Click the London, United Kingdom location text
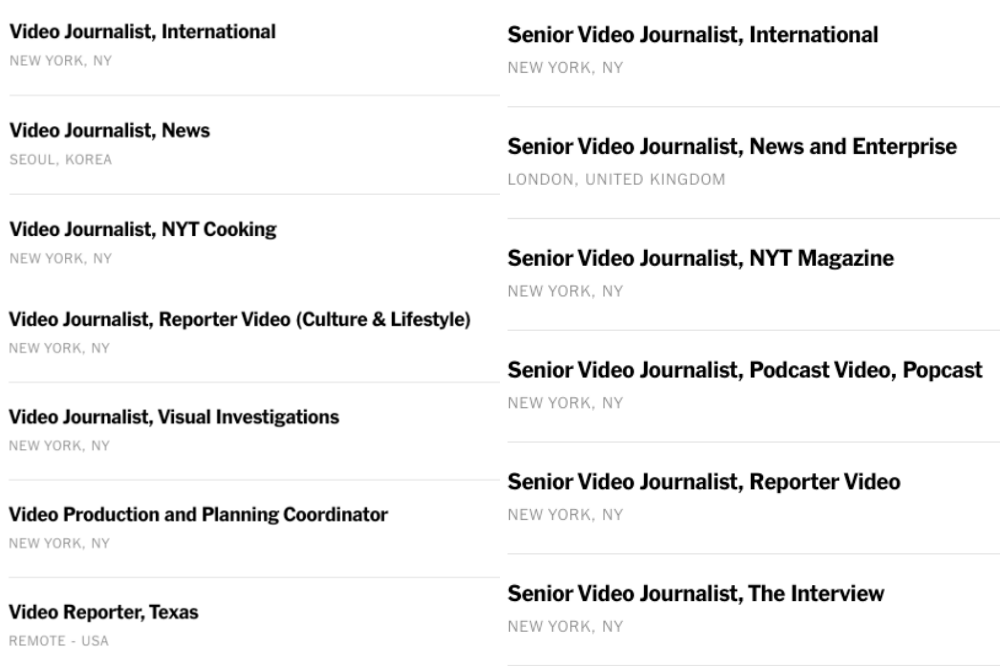Image resolution: width=1000 pixels, height=667 pixels. (x=617, y=180)
